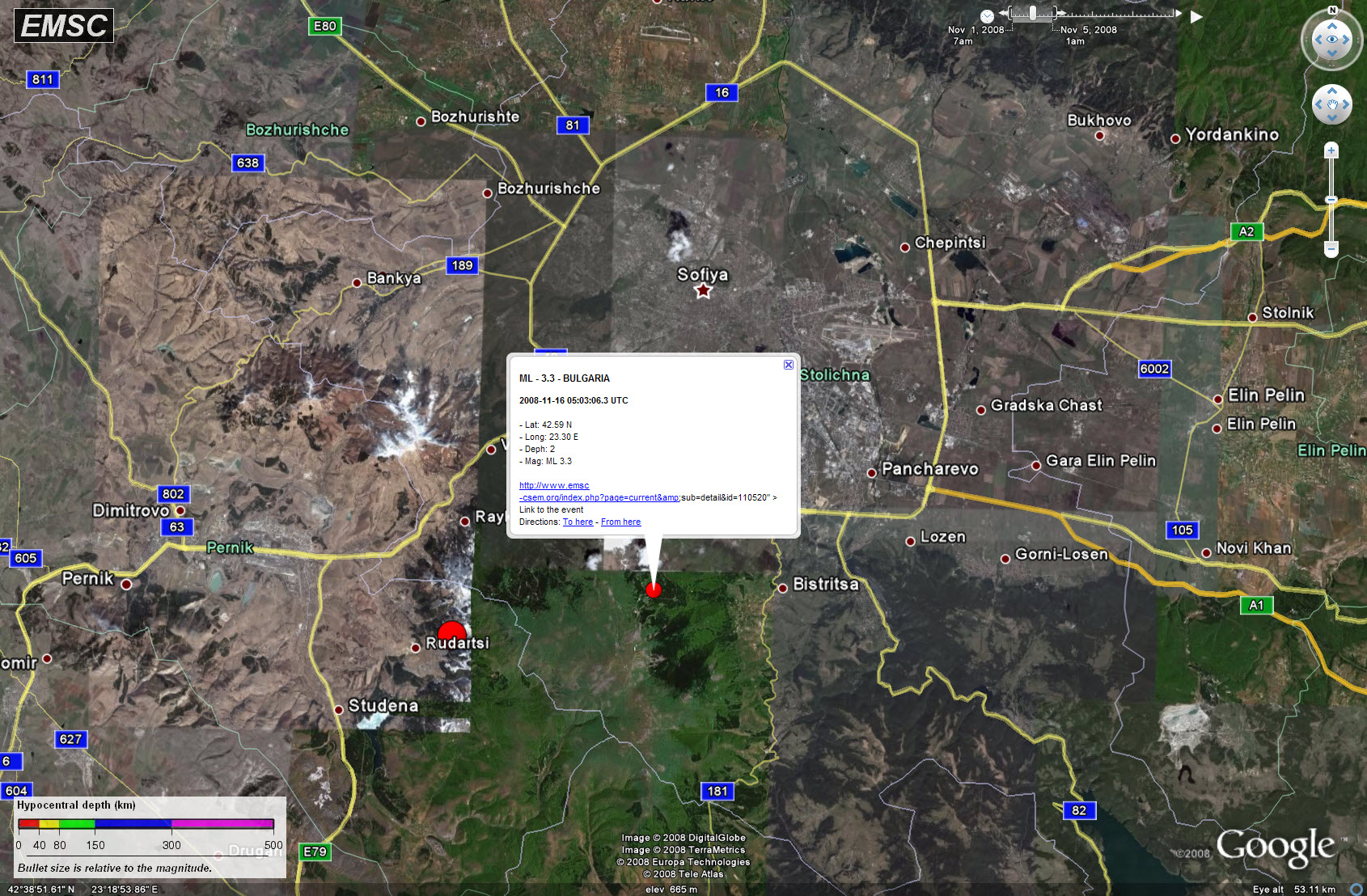Click the zoom slider handle

(1331, 200)
